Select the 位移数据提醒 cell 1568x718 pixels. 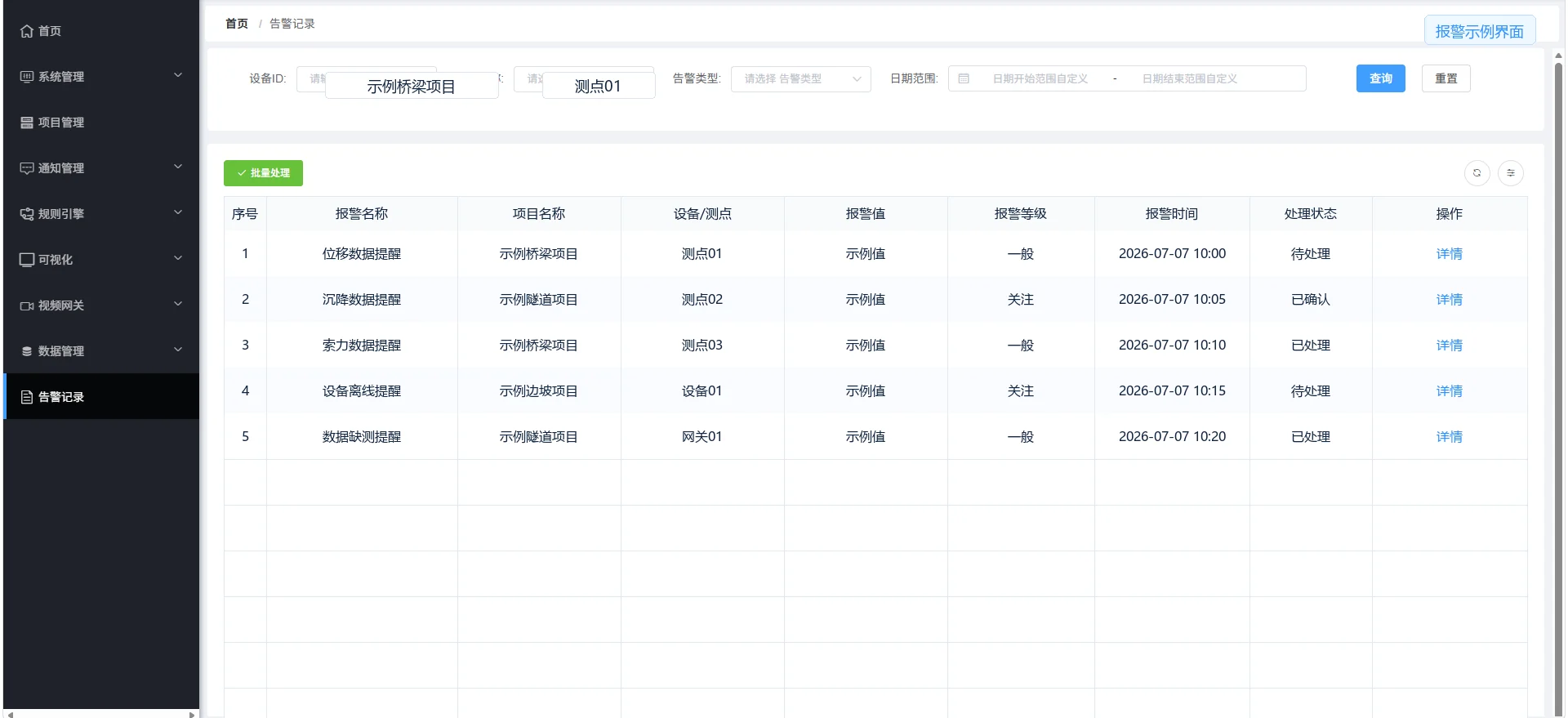coord(362,254)
